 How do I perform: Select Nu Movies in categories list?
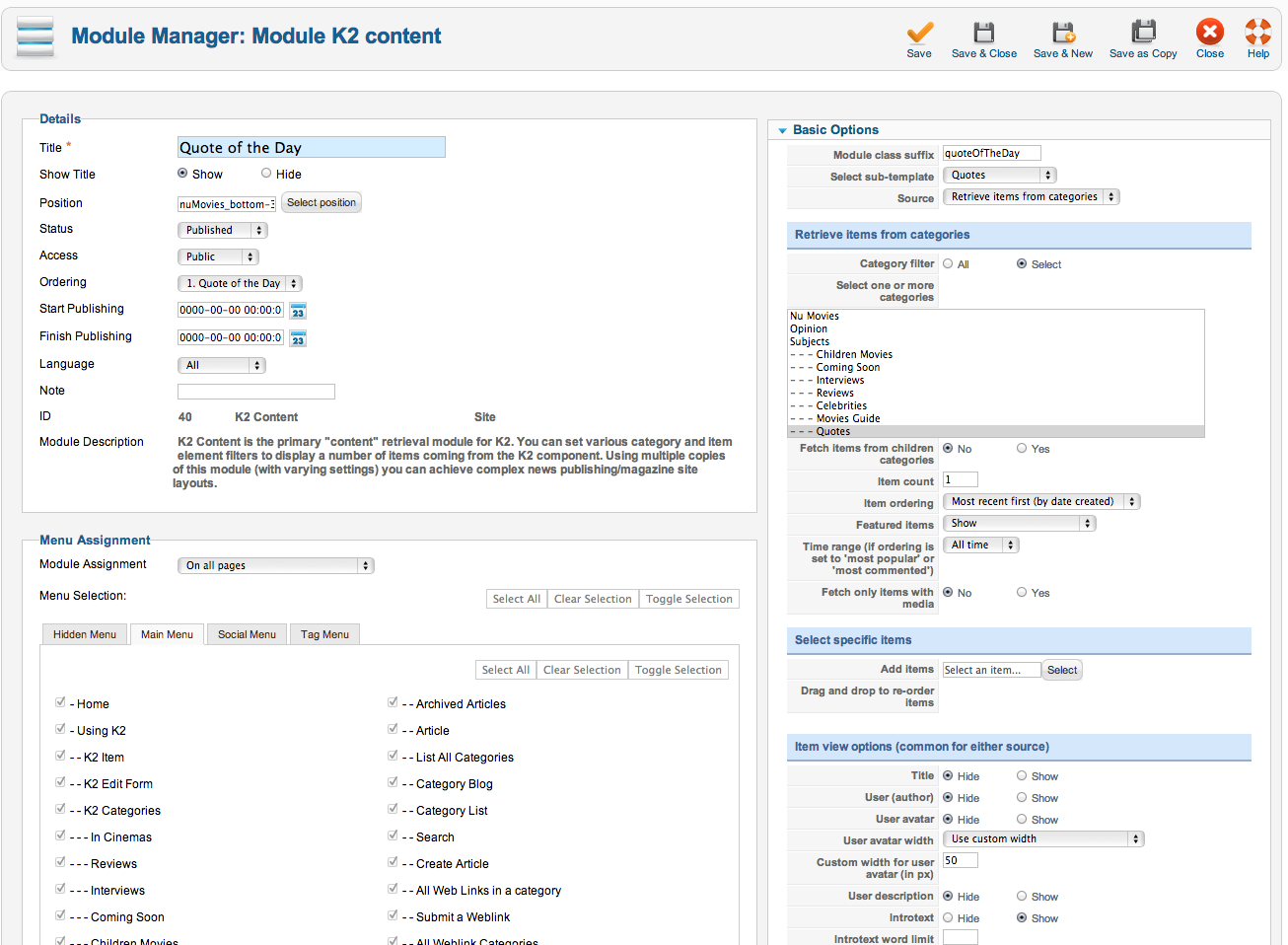click(x=996, y=316)
